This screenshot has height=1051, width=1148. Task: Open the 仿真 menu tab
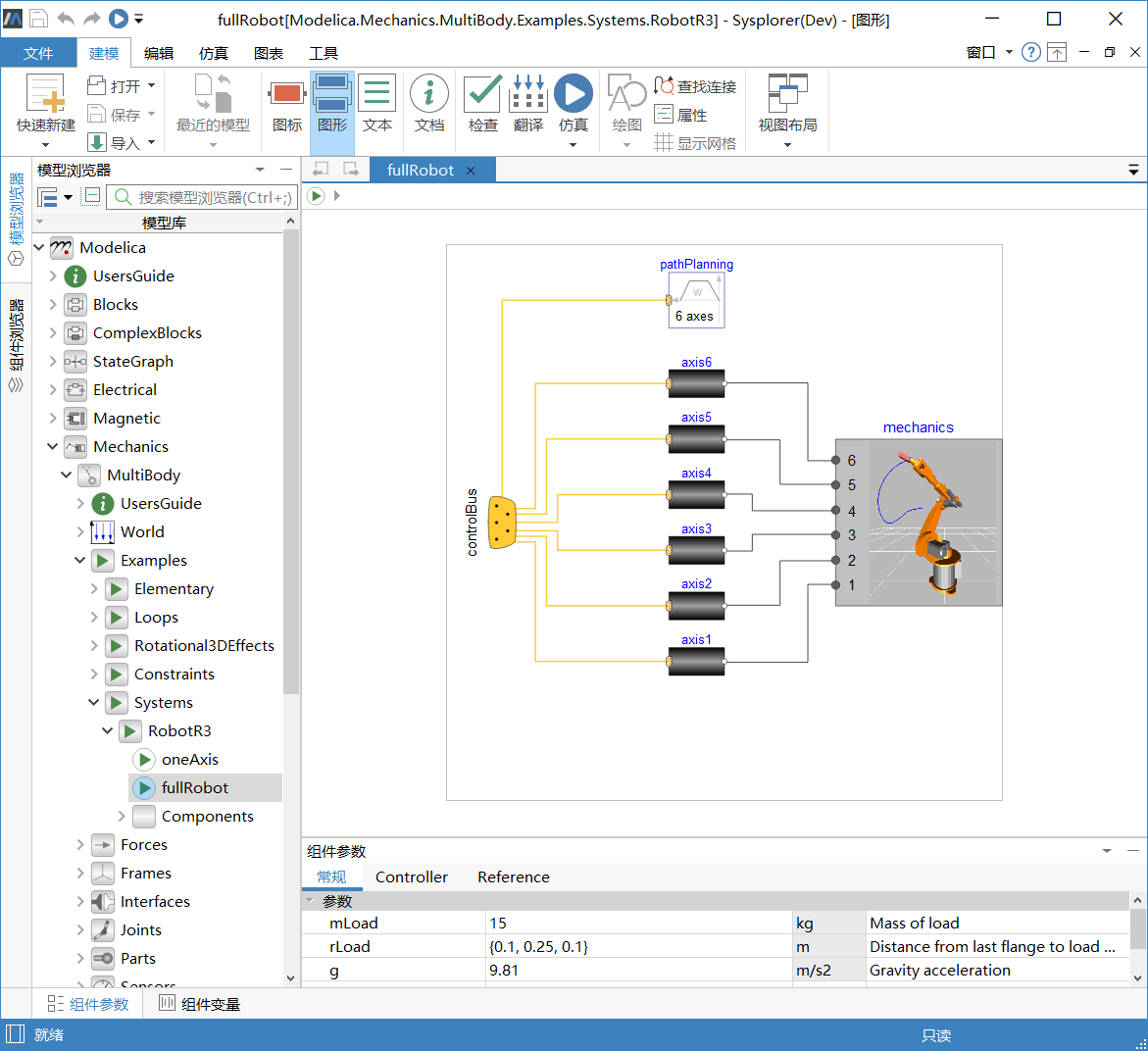click(213, 53)
